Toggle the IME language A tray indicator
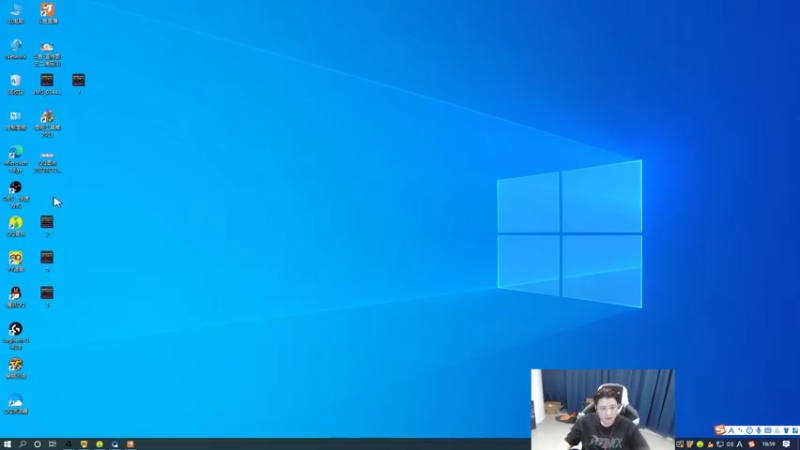The image size is (800, 450). point(739,444)
